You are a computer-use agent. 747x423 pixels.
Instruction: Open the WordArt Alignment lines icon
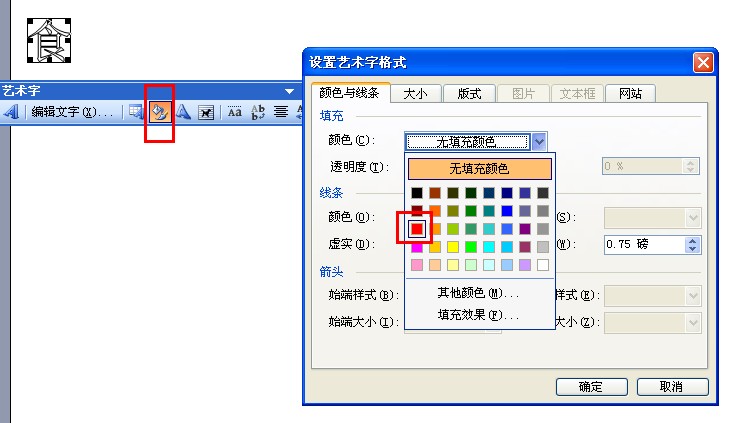pos(281,112)
